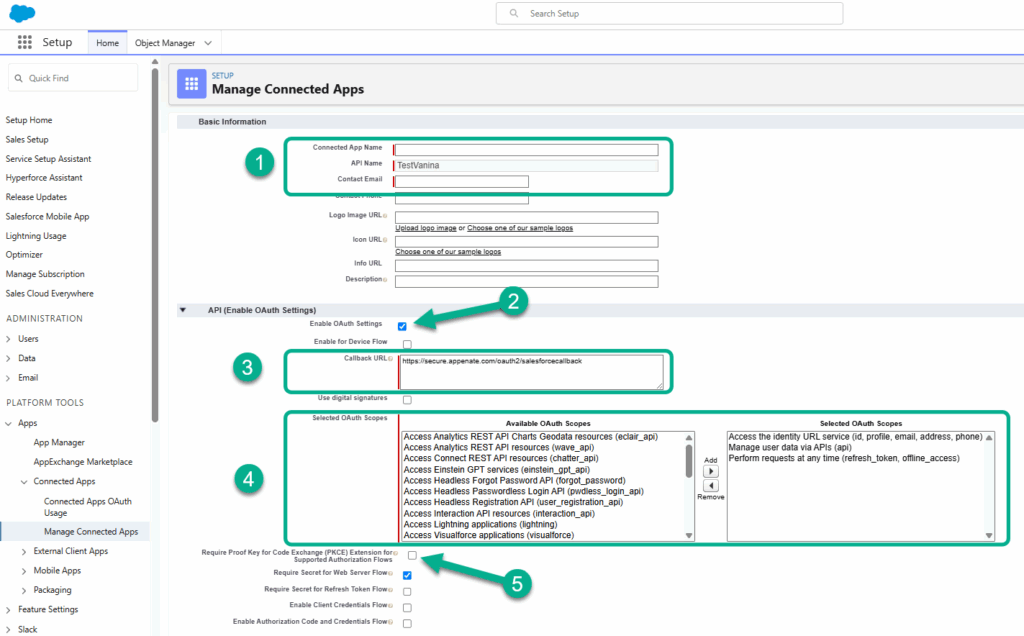Open Setup Home in sidebar
The image size is (1024, 636).
(x=29, y=120)
